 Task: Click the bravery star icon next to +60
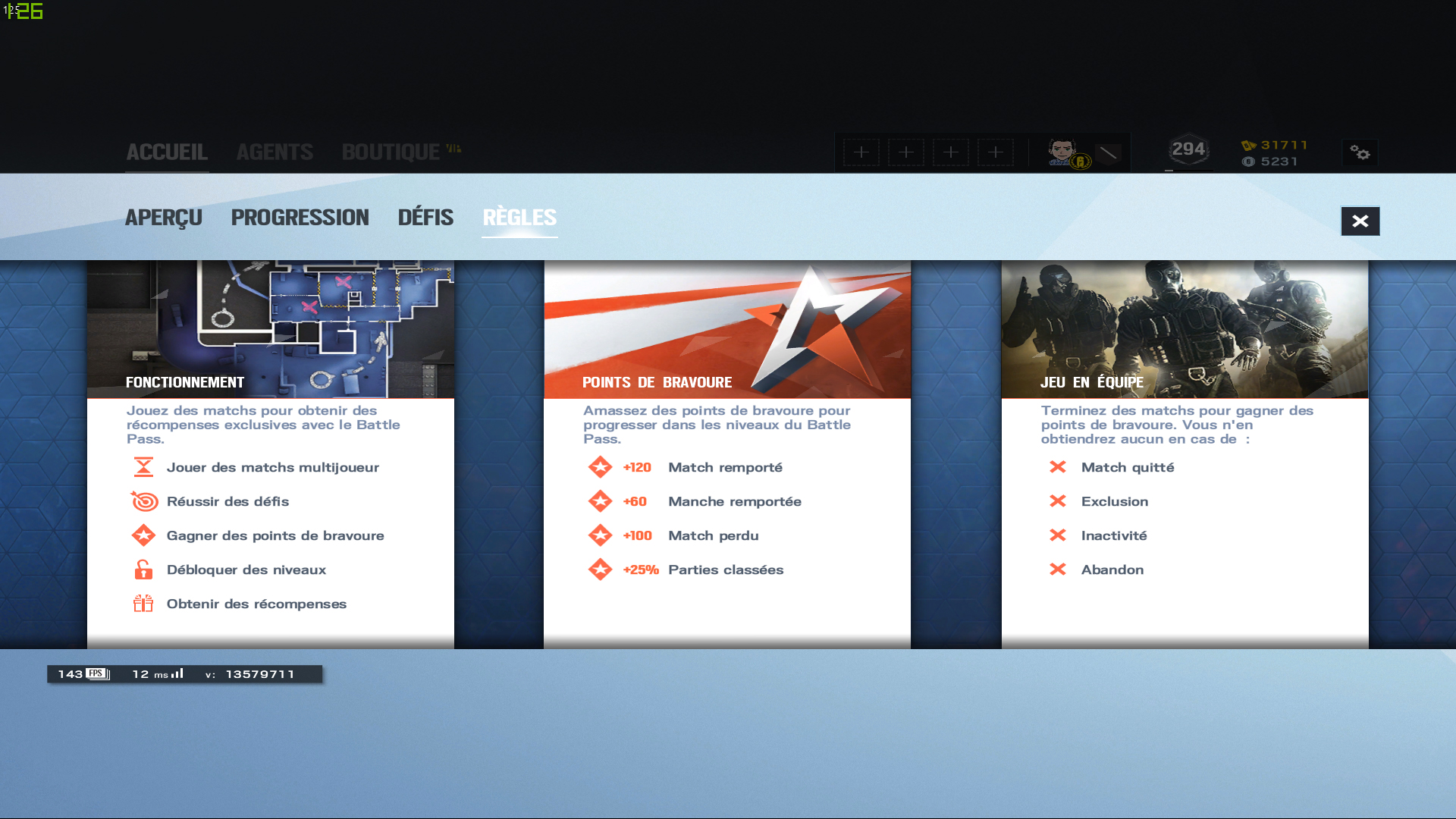click(600, 501)
